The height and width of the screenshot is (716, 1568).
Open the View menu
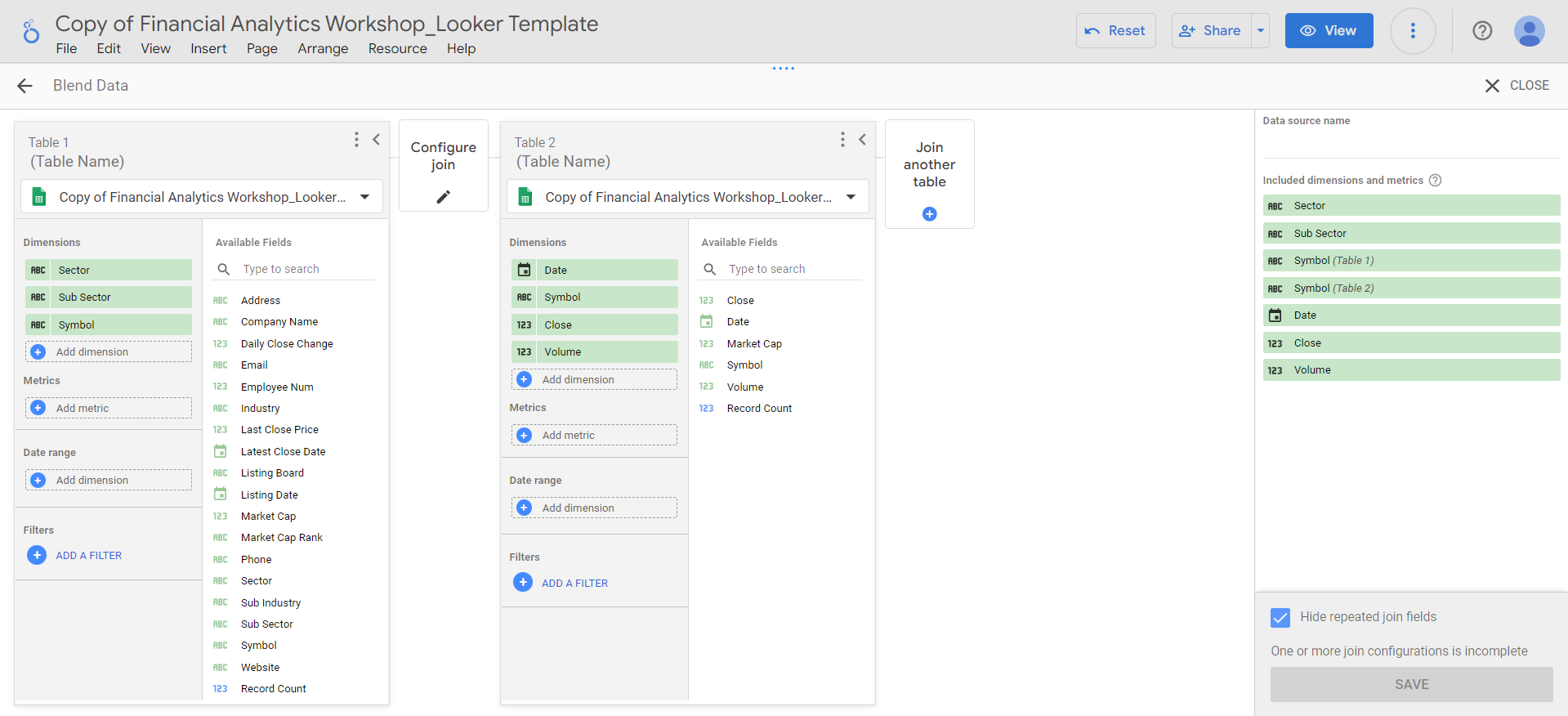tap(155, 49)
